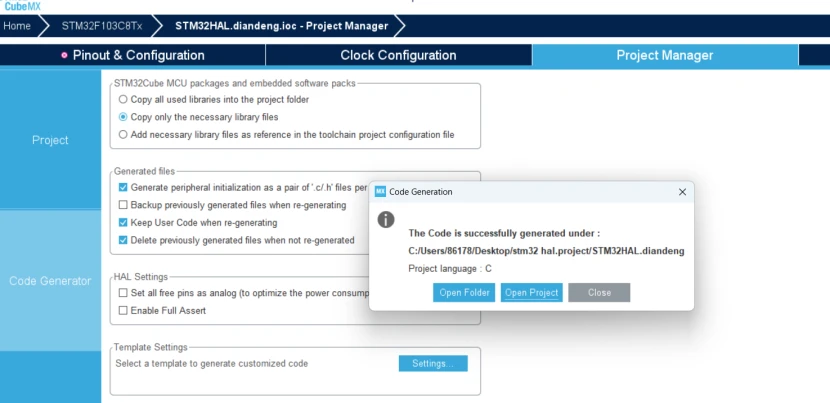Screen dimensions: 830x403
Task: Click the HAL Settings group label
Action: pyautogui.click(x=141, y=276)
